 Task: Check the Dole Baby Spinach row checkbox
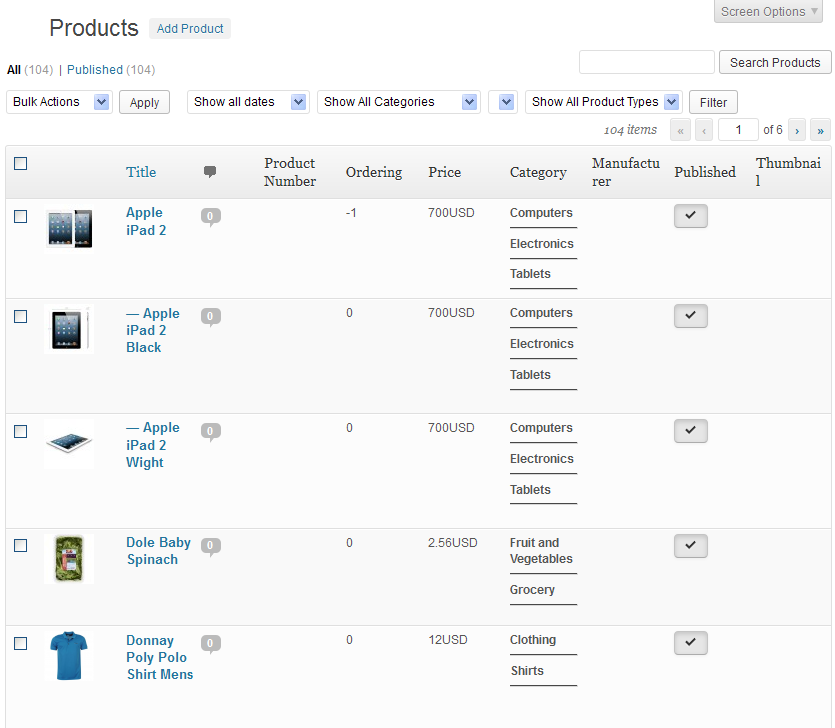[21, 546]
